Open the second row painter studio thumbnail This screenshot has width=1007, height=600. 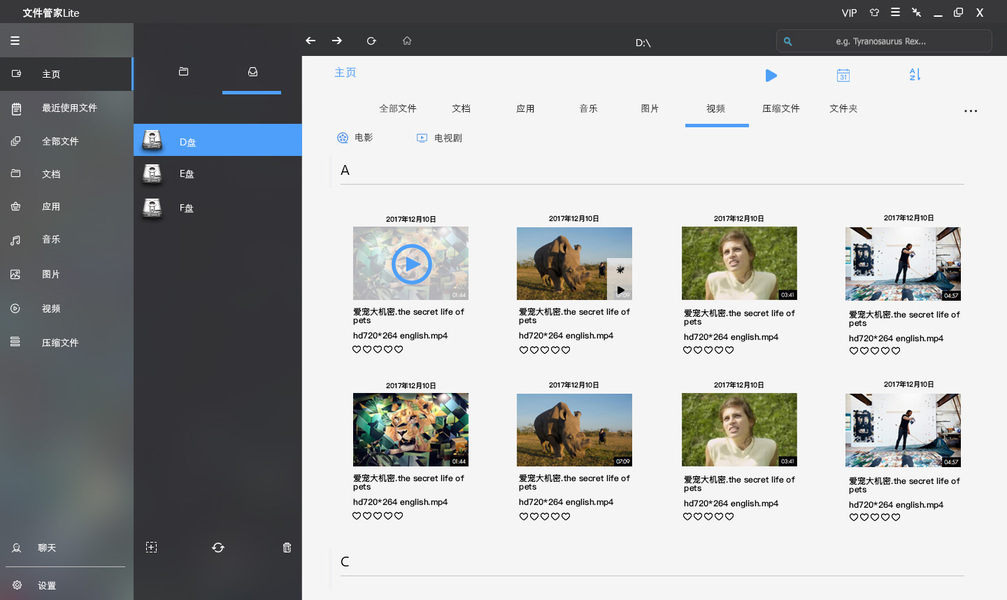(x=903, y=430)
